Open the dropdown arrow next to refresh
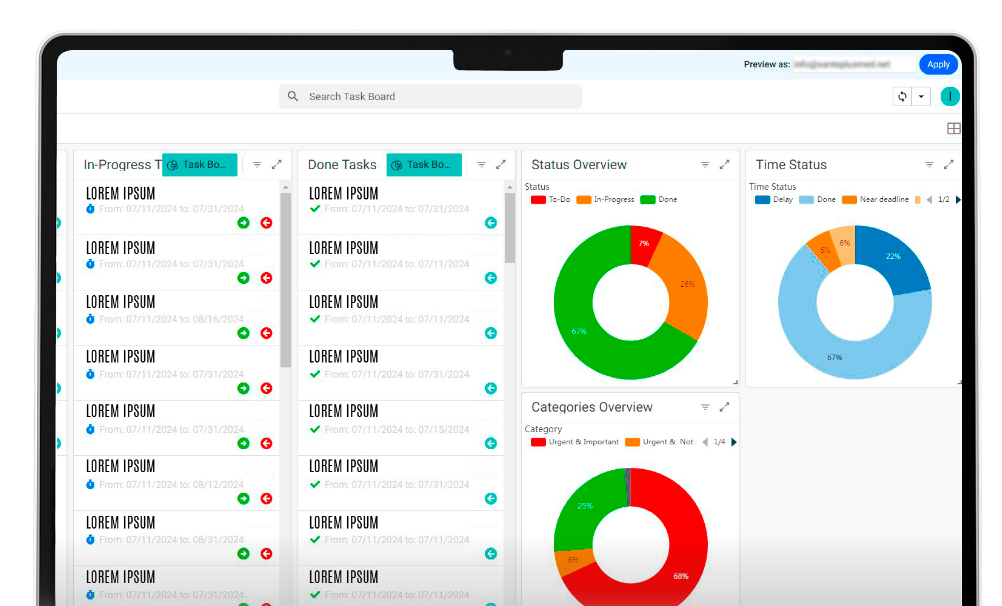The image size is (1002, 606). click(x=921, y=96)
